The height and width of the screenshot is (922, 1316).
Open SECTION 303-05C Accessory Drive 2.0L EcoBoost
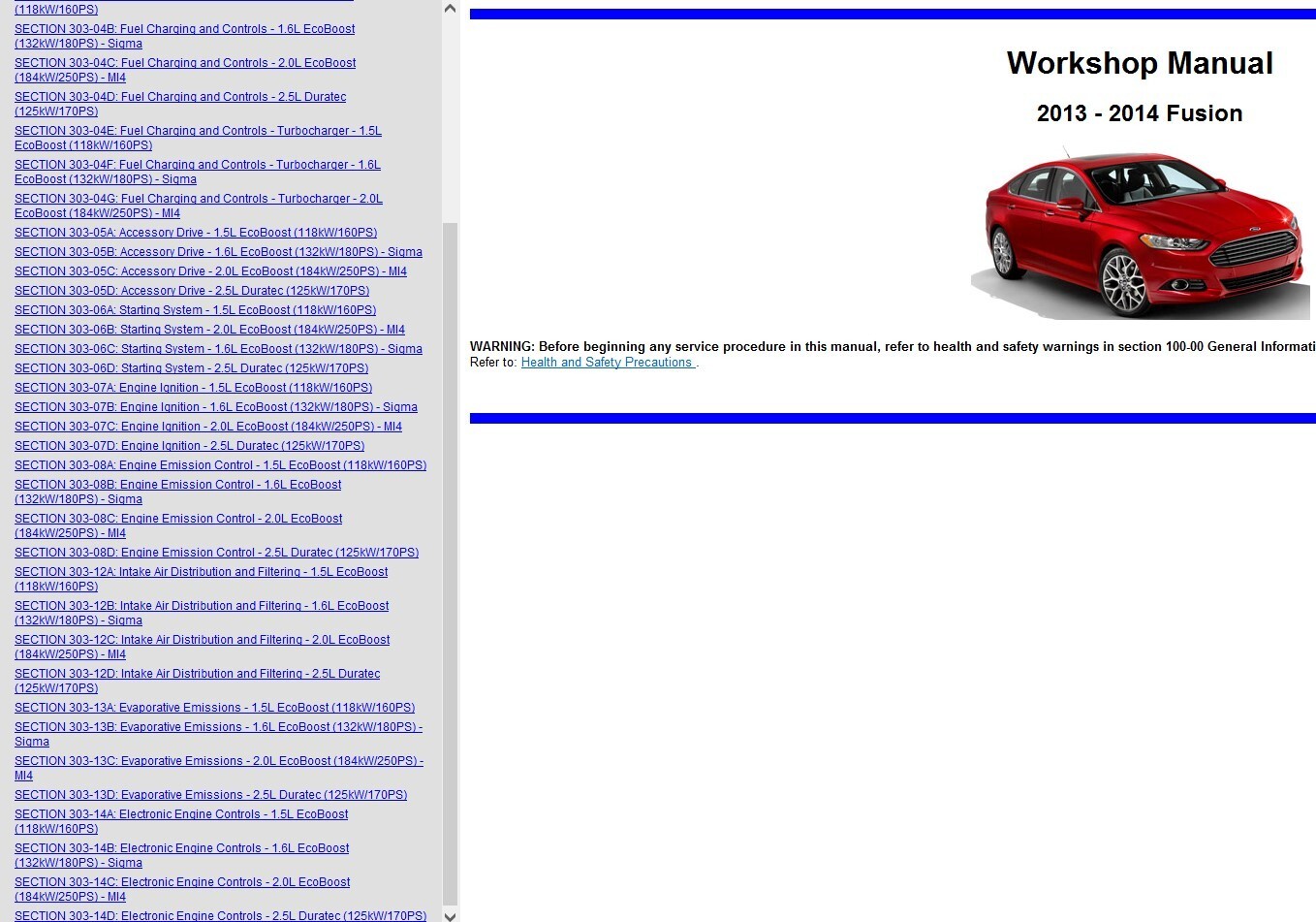210,271
